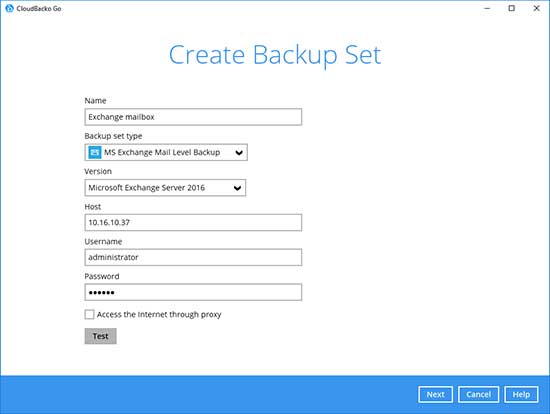Click the Test connection button
This screenshot has height=414, width=550.
[x=100, y=336]
